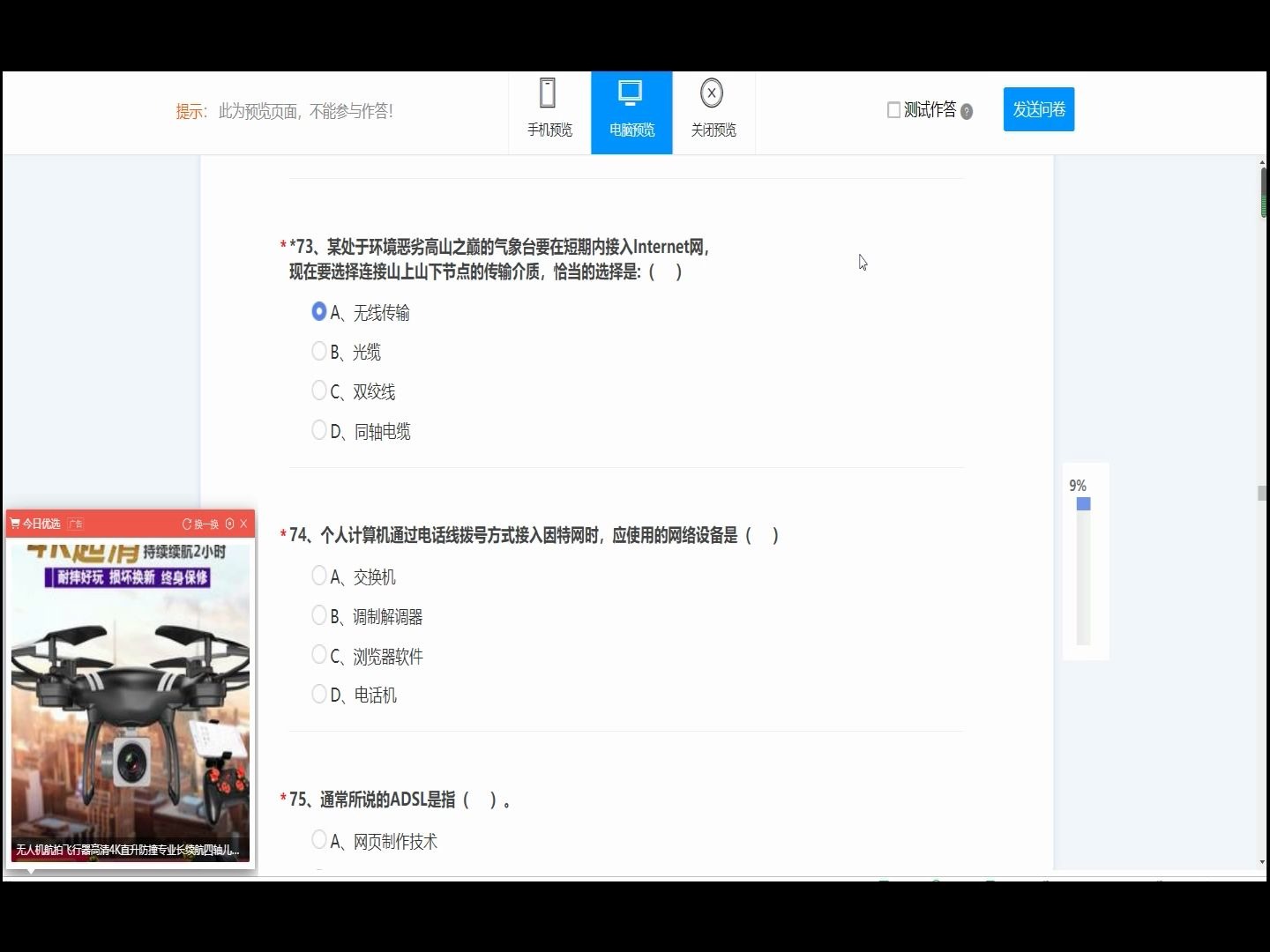Choose B 调制解调器 for question 74
The height and width of the screenshot is (952, 1270).
coord(319,614)
